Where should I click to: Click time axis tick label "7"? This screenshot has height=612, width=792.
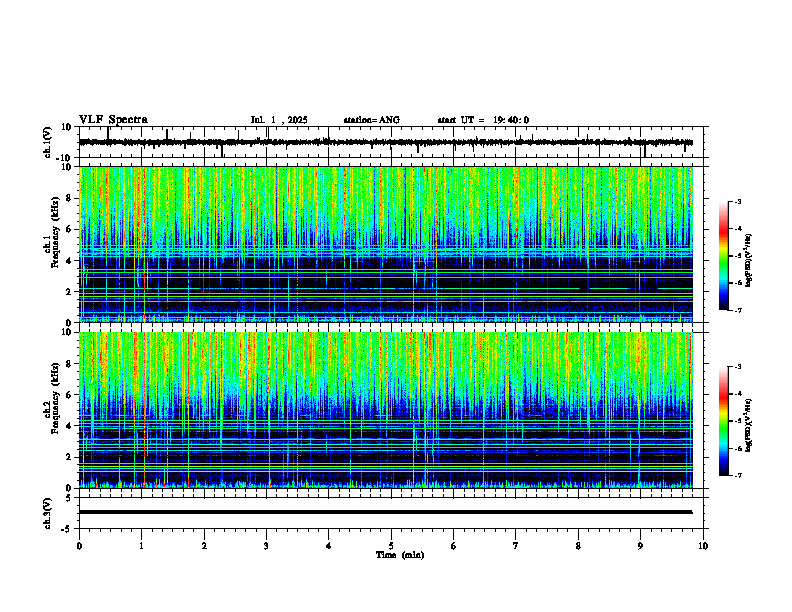tap(516, 546)
